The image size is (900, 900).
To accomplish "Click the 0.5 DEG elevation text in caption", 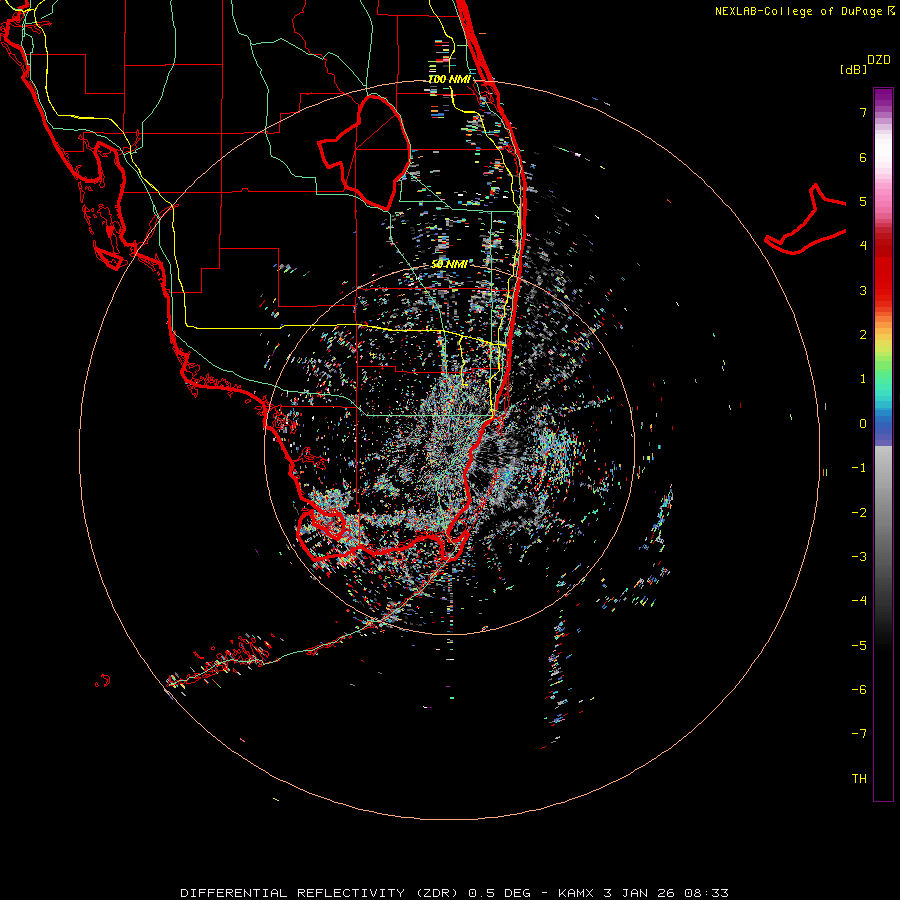I will click(500, 893).
